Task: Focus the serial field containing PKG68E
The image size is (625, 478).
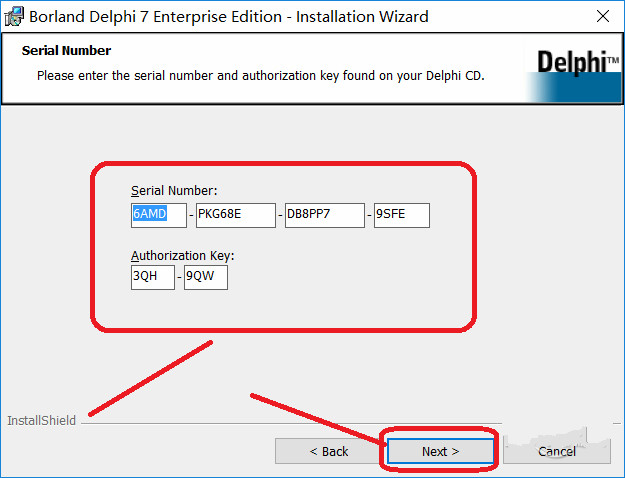Action: click(236, 215)
